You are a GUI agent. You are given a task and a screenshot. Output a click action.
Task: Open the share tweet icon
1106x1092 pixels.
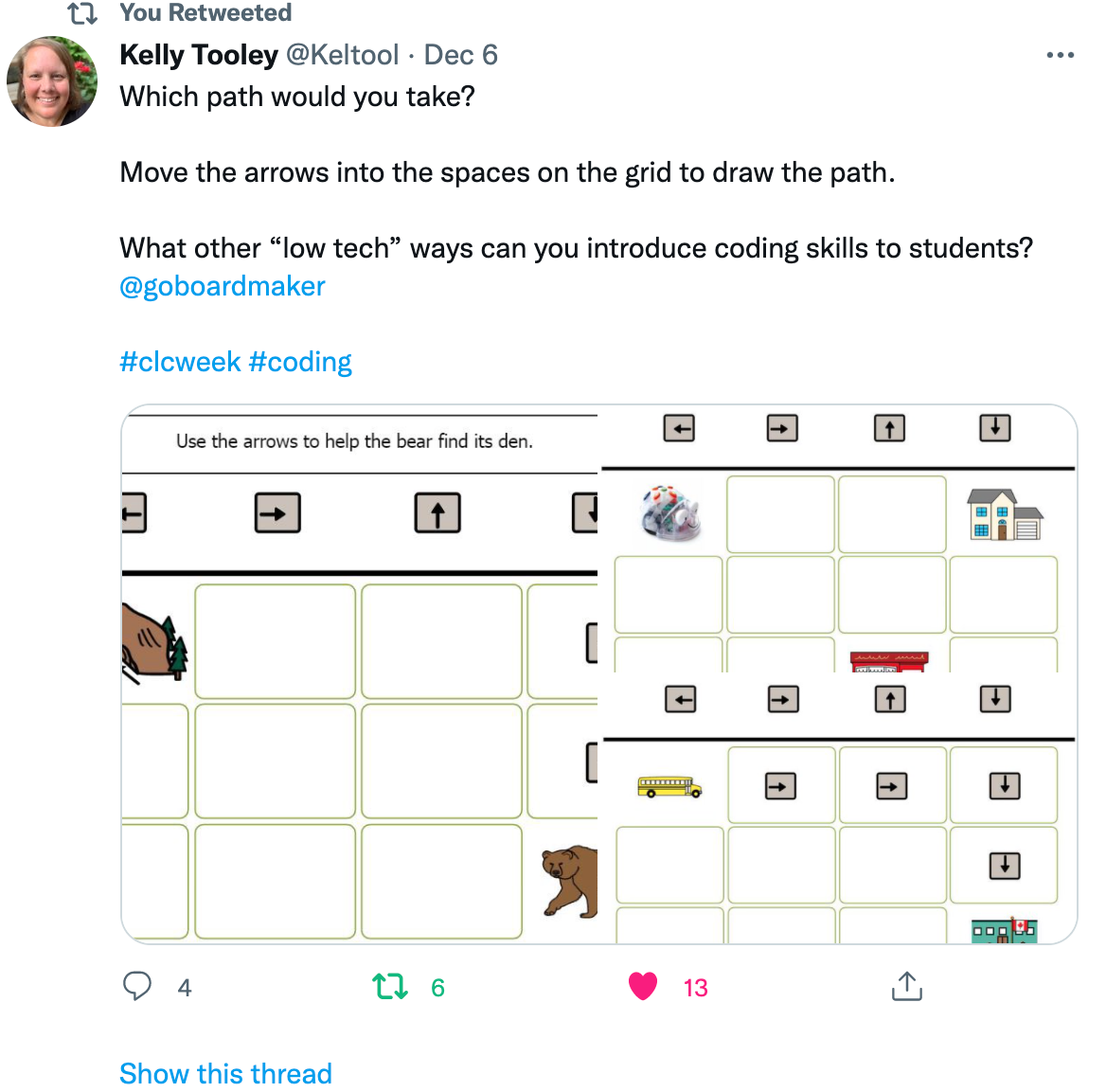[x=907, y=986]
